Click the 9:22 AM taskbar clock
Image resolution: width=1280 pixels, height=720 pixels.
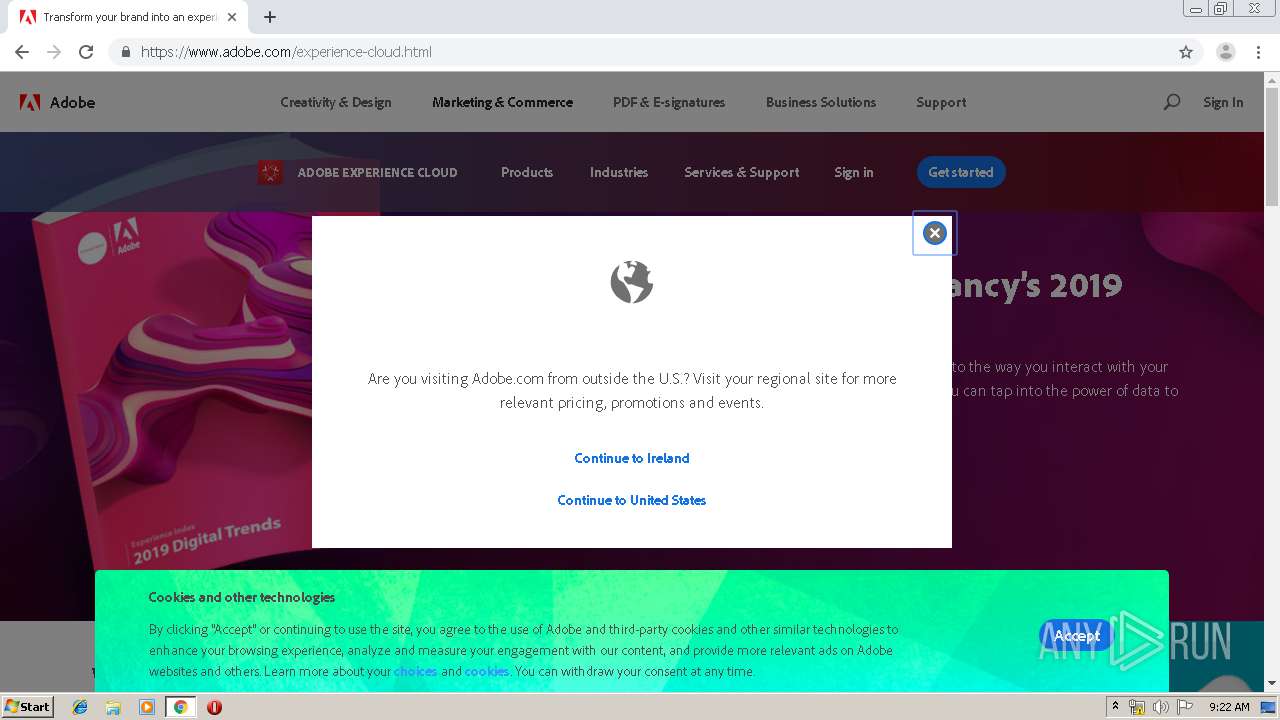(x=1229, y=707)
